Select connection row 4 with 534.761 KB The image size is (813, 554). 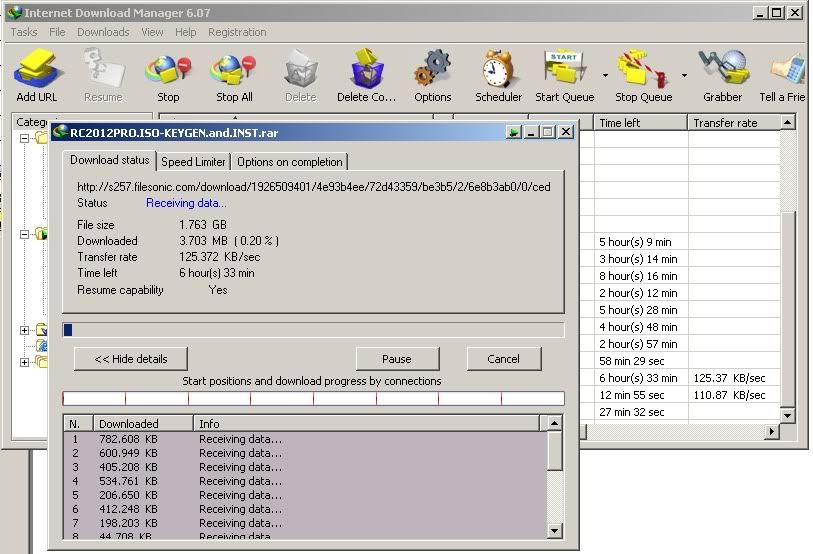[x=305, y=481]
